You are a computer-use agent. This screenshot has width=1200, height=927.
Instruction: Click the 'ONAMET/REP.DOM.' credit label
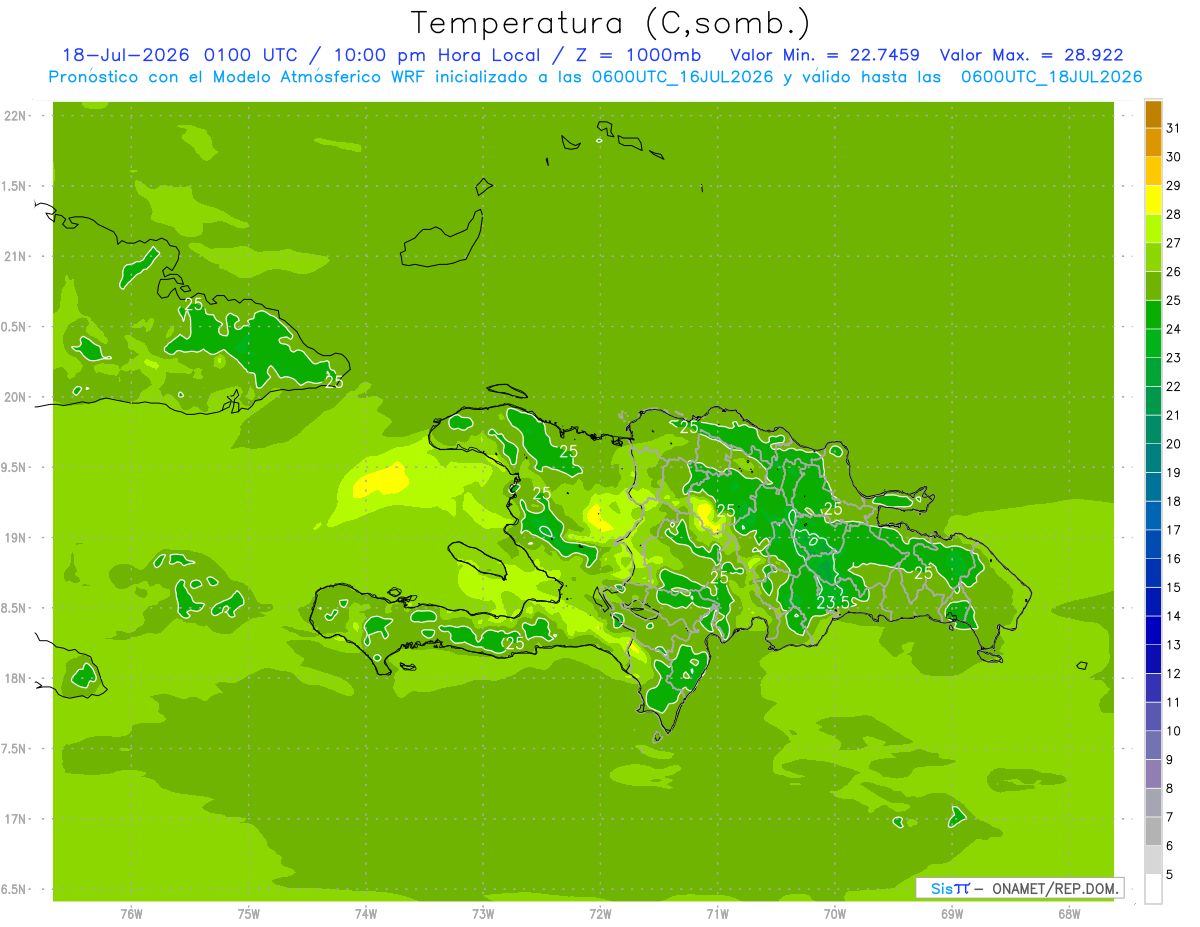(x=1056, y=888)
